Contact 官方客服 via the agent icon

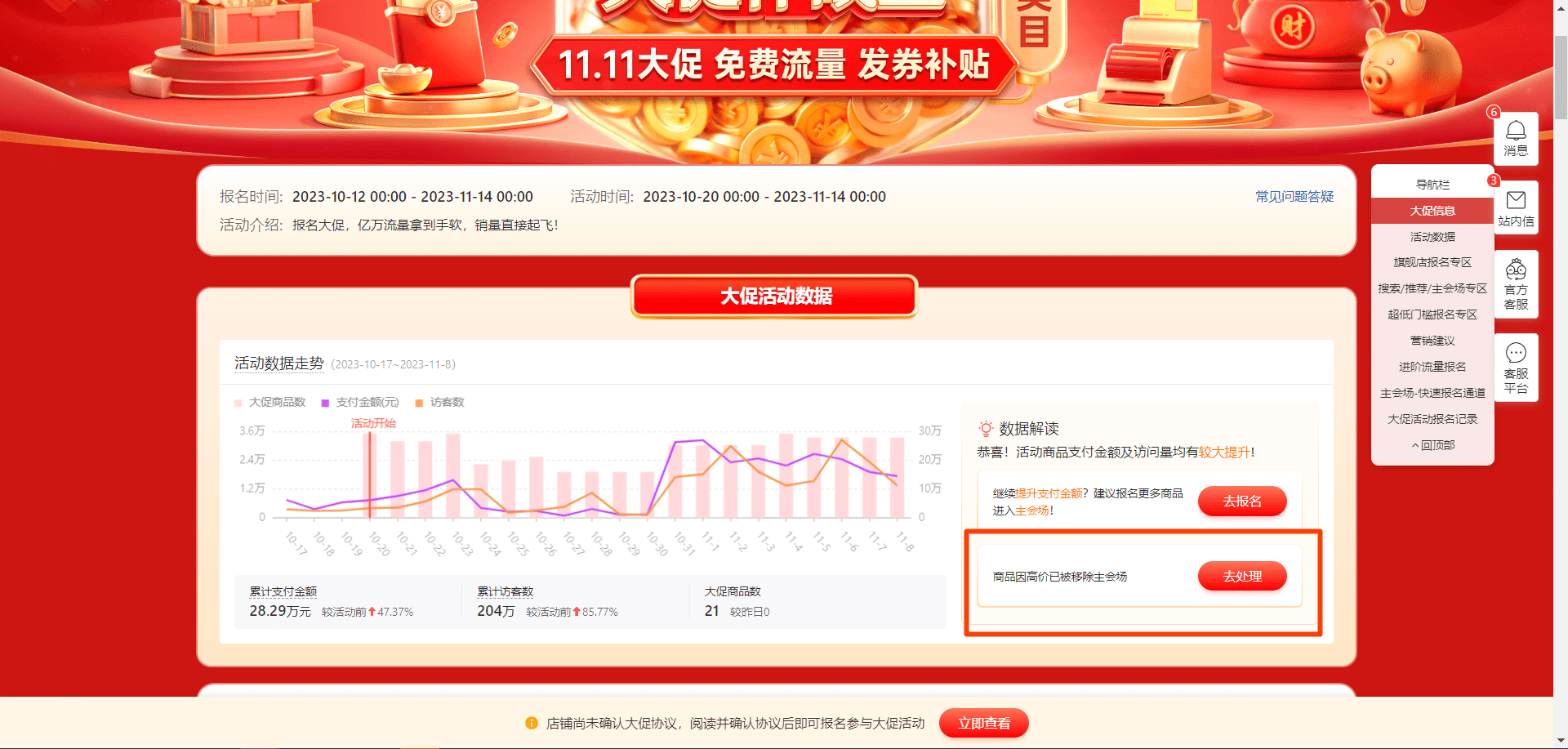pyautogui.click(x=1516, y=284)
